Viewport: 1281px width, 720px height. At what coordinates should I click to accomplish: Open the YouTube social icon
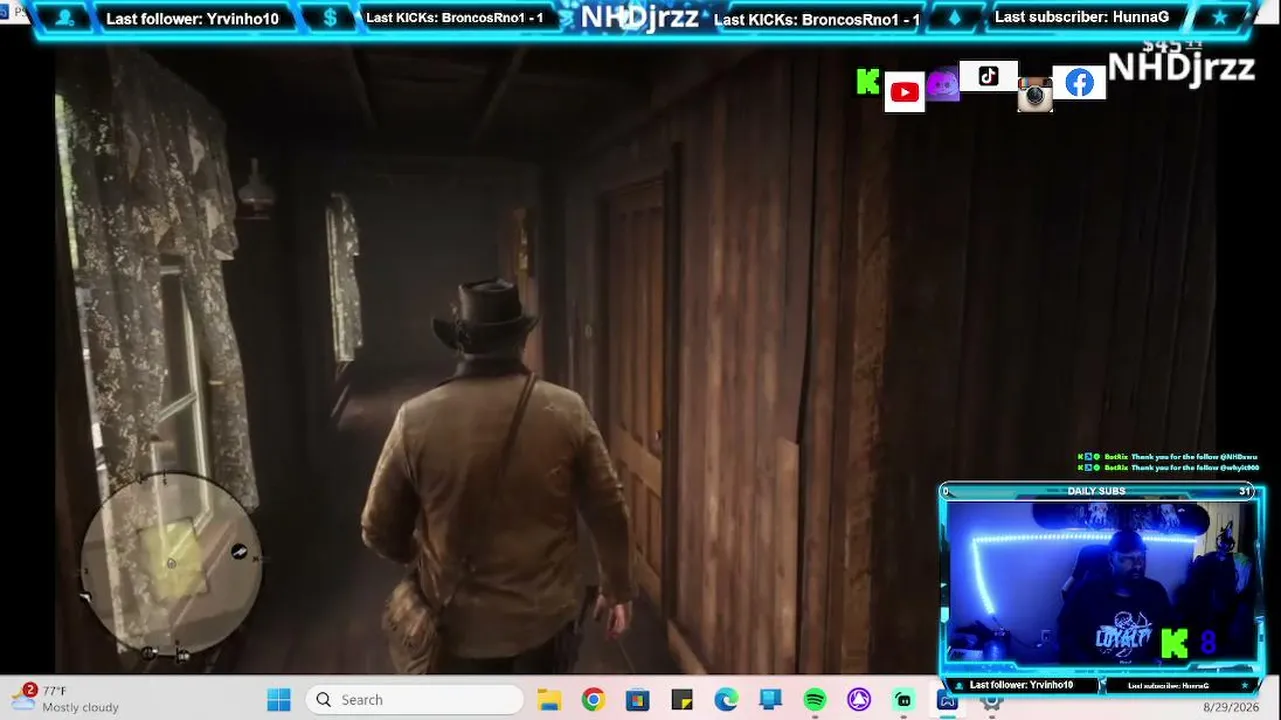coord(904,93)
